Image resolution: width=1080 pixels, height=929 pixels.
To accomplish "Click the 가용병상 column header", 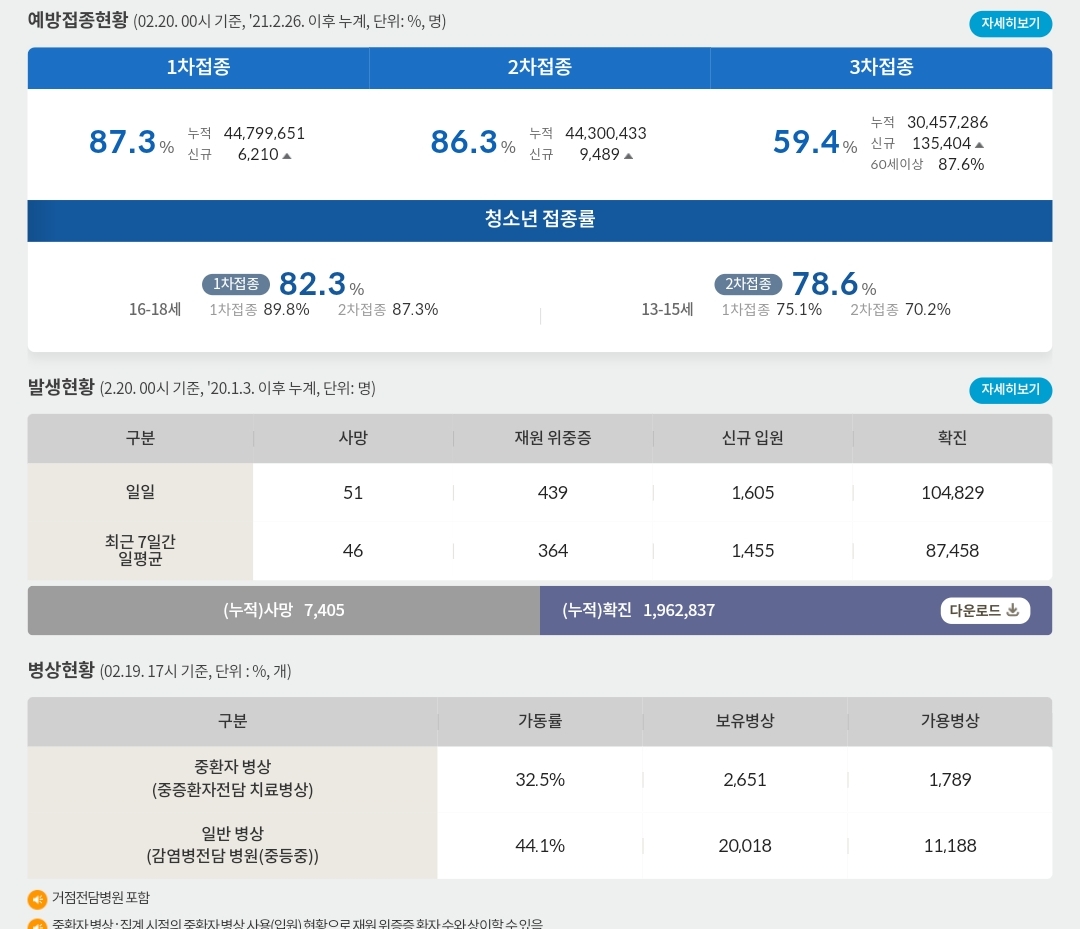I will click(950, 721).
